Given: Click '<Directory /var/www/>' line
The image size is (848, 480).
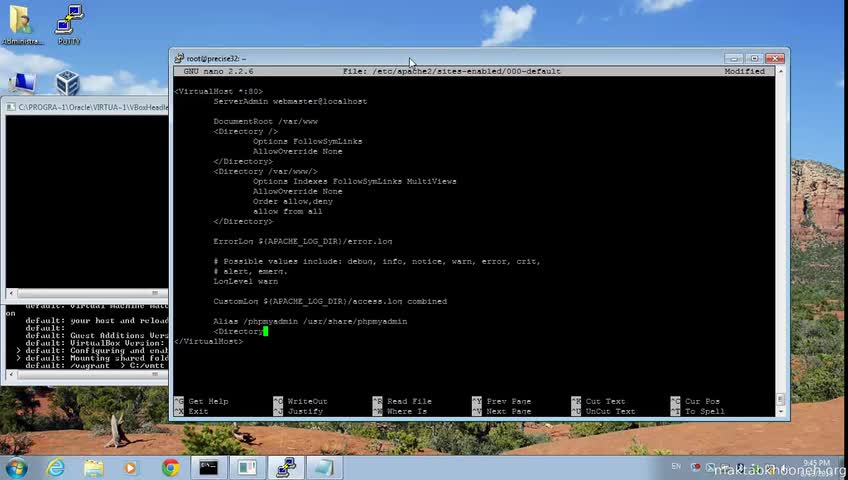Looking at the screenshot, I should [266, 171].
